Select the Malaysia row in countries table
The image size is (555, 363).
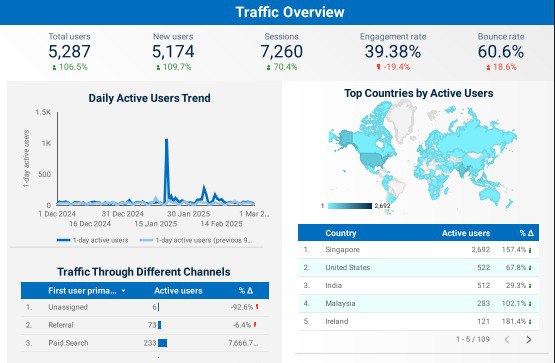(x=418, y=304)
